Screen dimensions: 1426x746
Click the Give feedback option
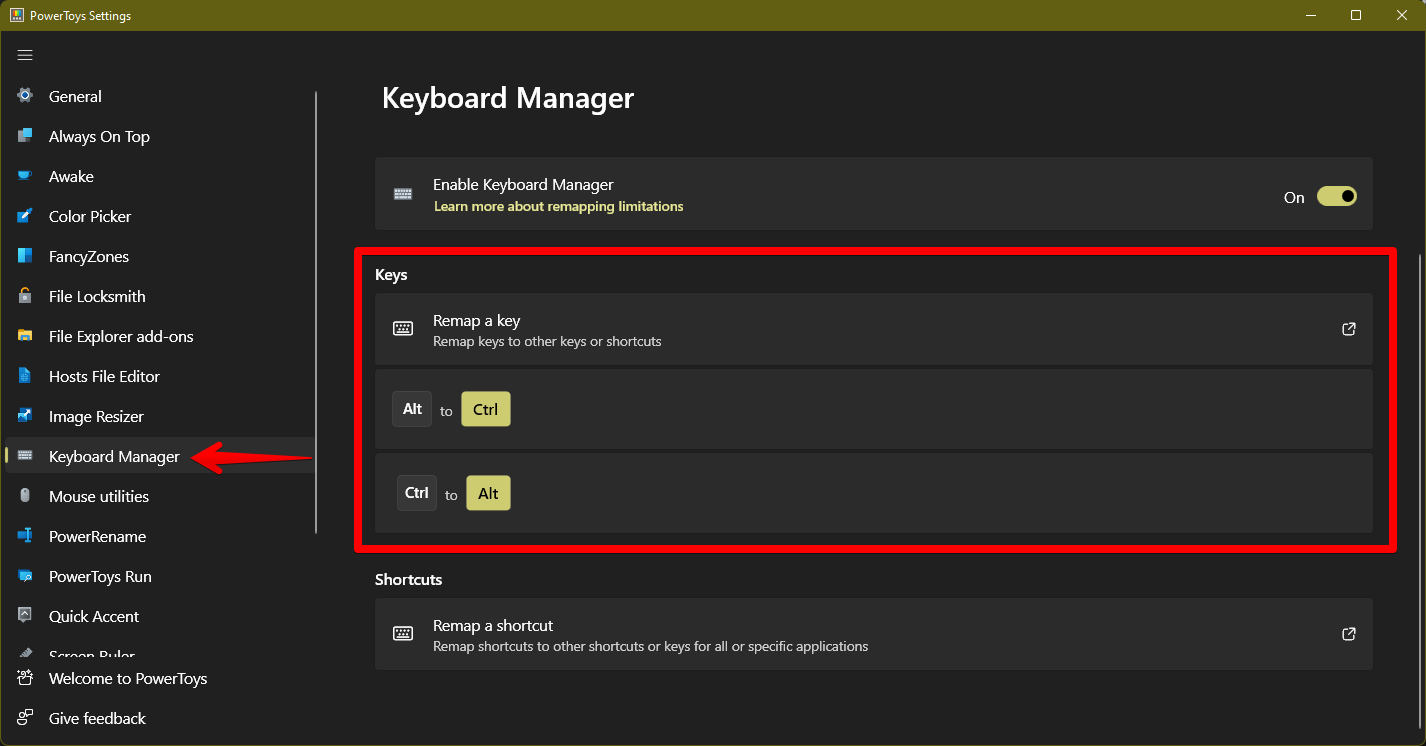(97, 718)
